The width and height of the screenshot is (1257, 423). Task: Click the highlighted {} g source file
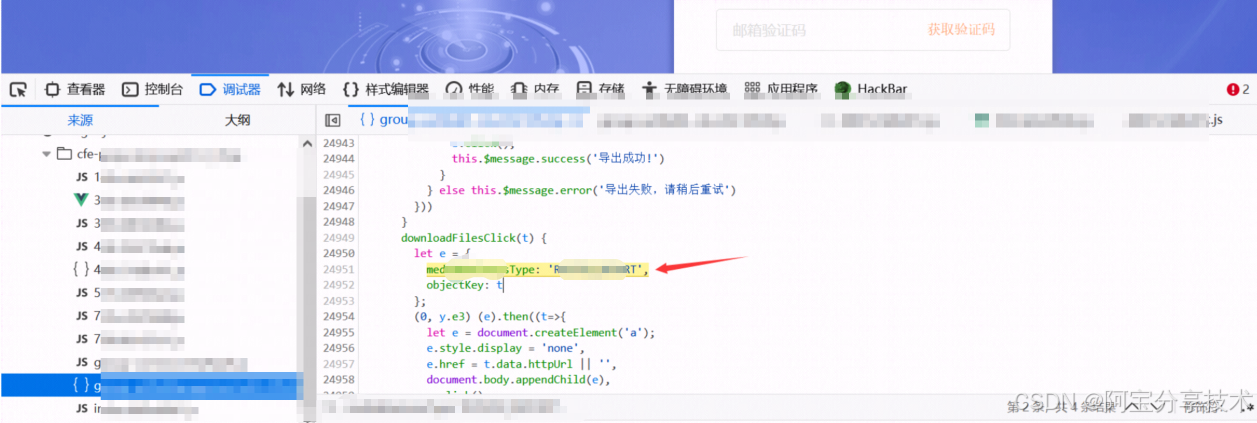coord(150,385)
